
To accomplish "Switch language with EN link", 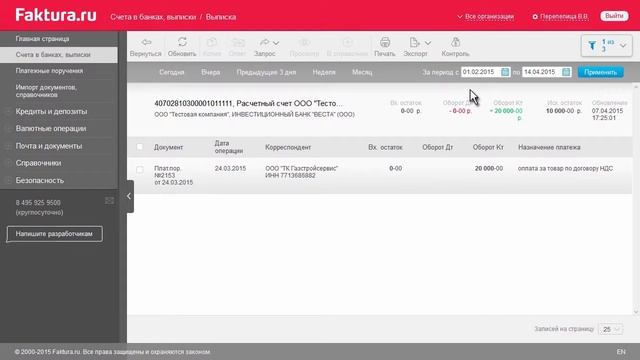I will click(621, 352).
